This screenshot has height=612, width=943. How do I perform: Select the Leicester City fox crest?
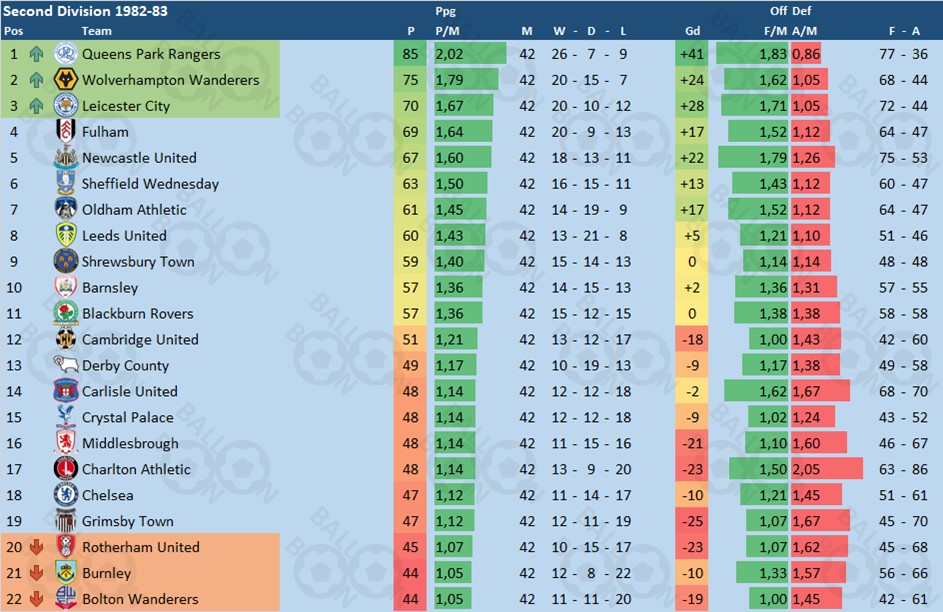coord(66,106)
